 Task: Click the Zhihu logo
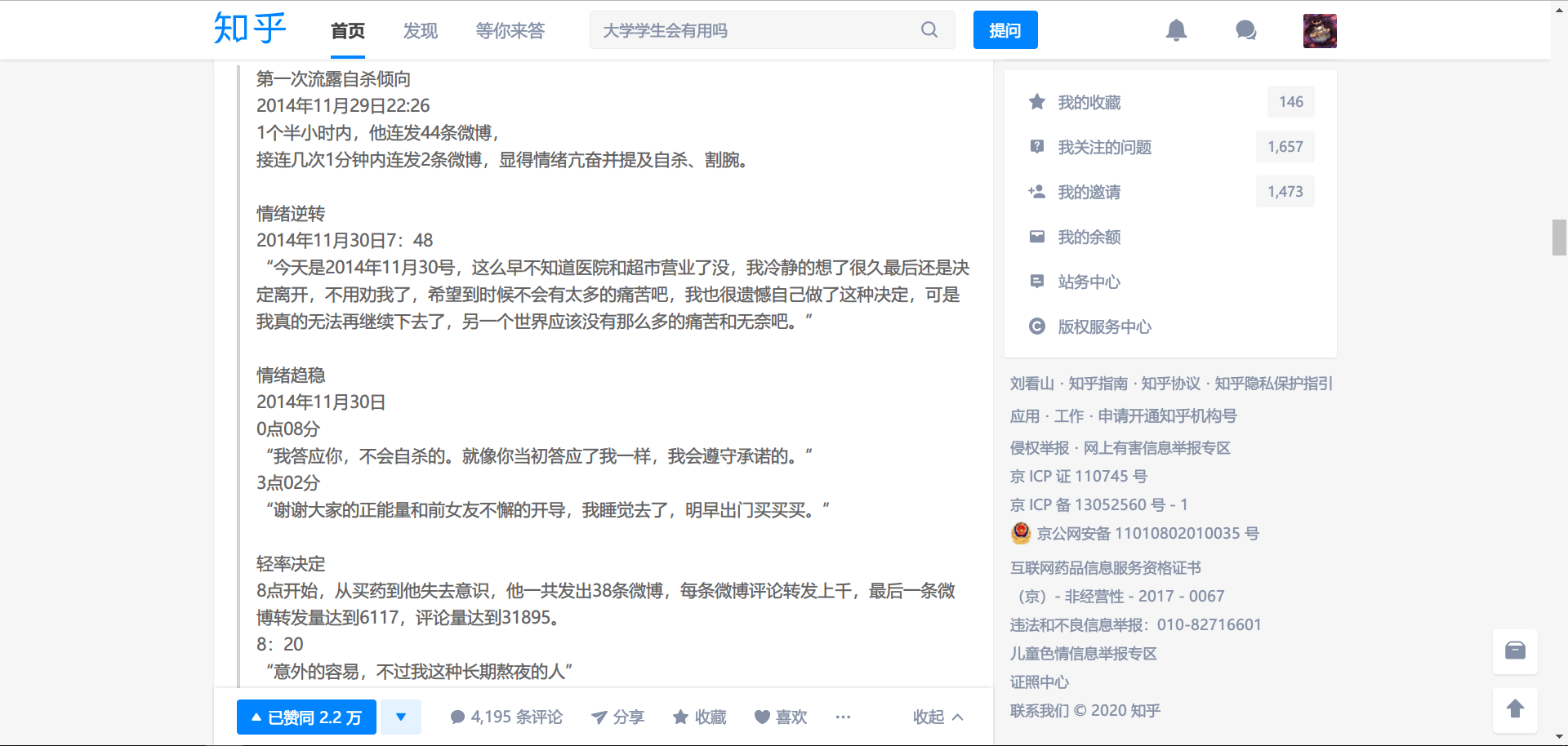pyautogui.click(x=249, y=29)
